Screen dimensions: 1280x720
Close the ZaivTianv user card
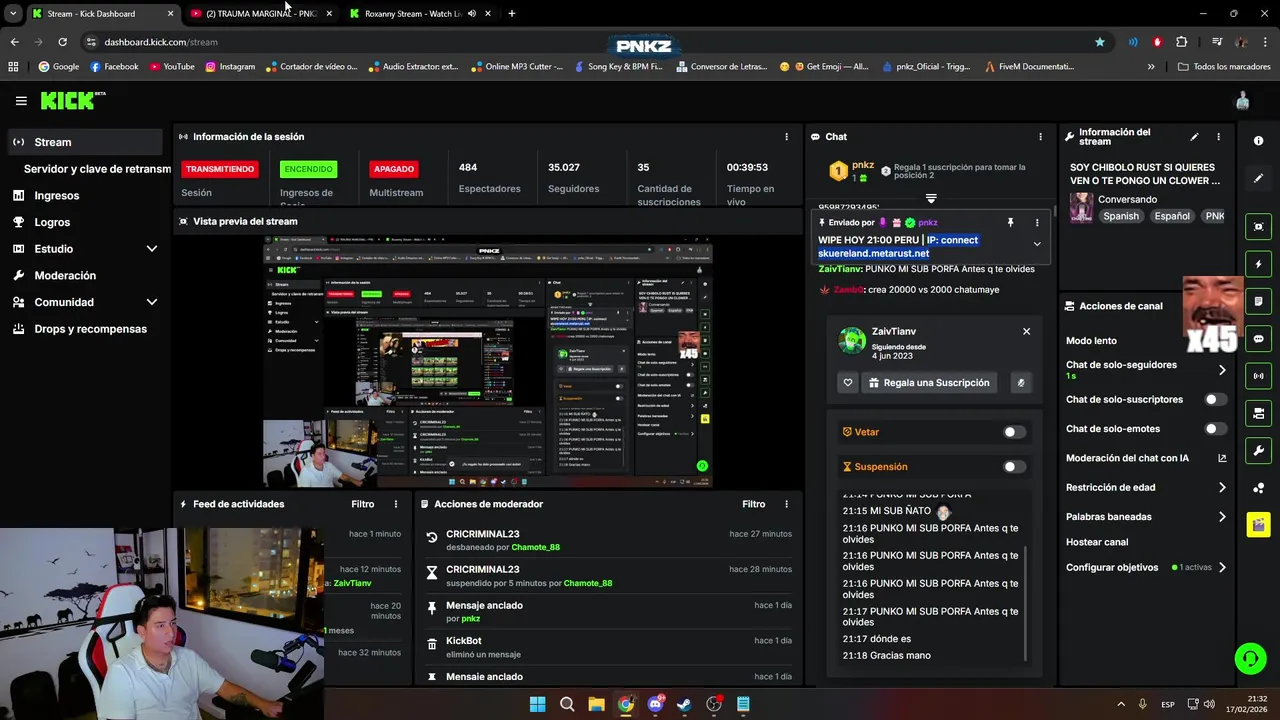1026,331
